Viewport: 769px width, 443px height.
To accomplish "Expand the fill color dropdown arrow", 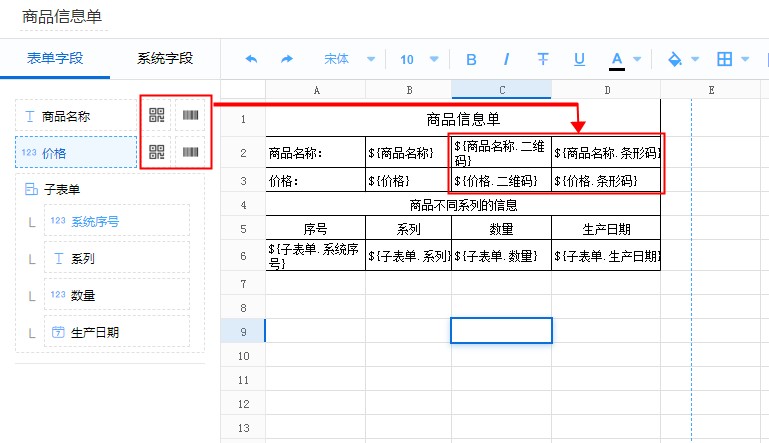I will (695, 60).
